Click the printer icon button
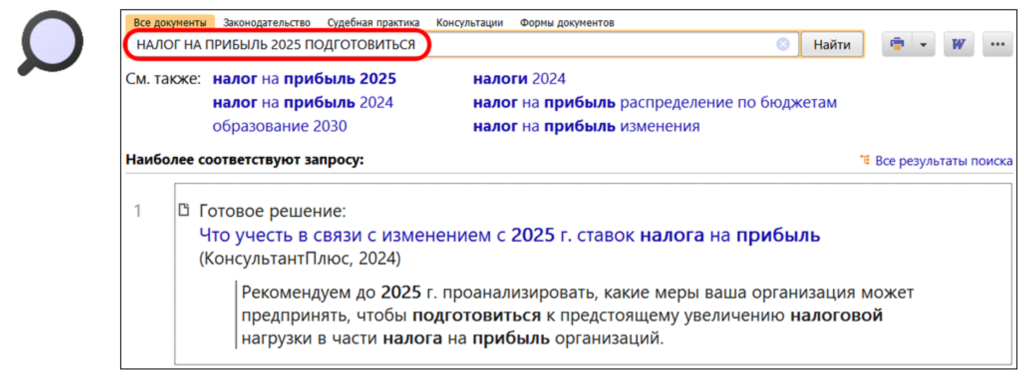 [898, 44]
